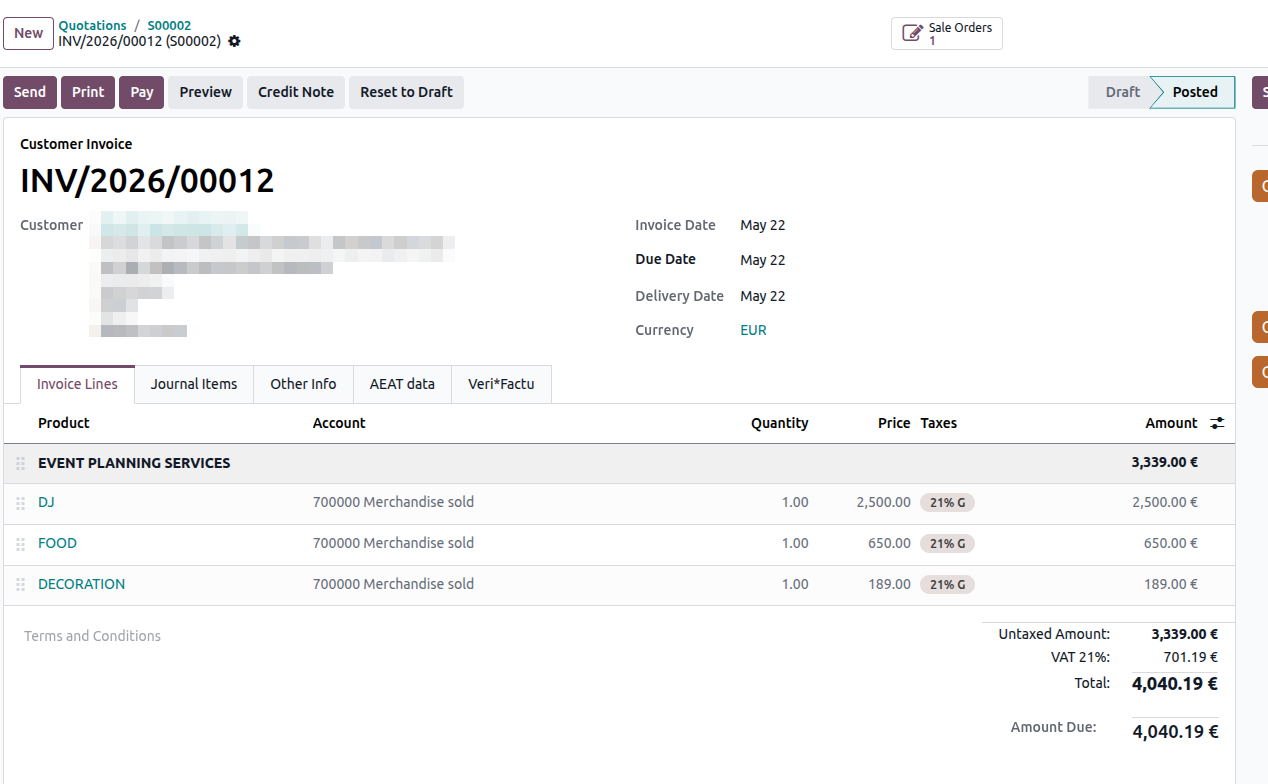Click the Price column header
This screenshot has height=784, width=1268.
click(894, 423)
